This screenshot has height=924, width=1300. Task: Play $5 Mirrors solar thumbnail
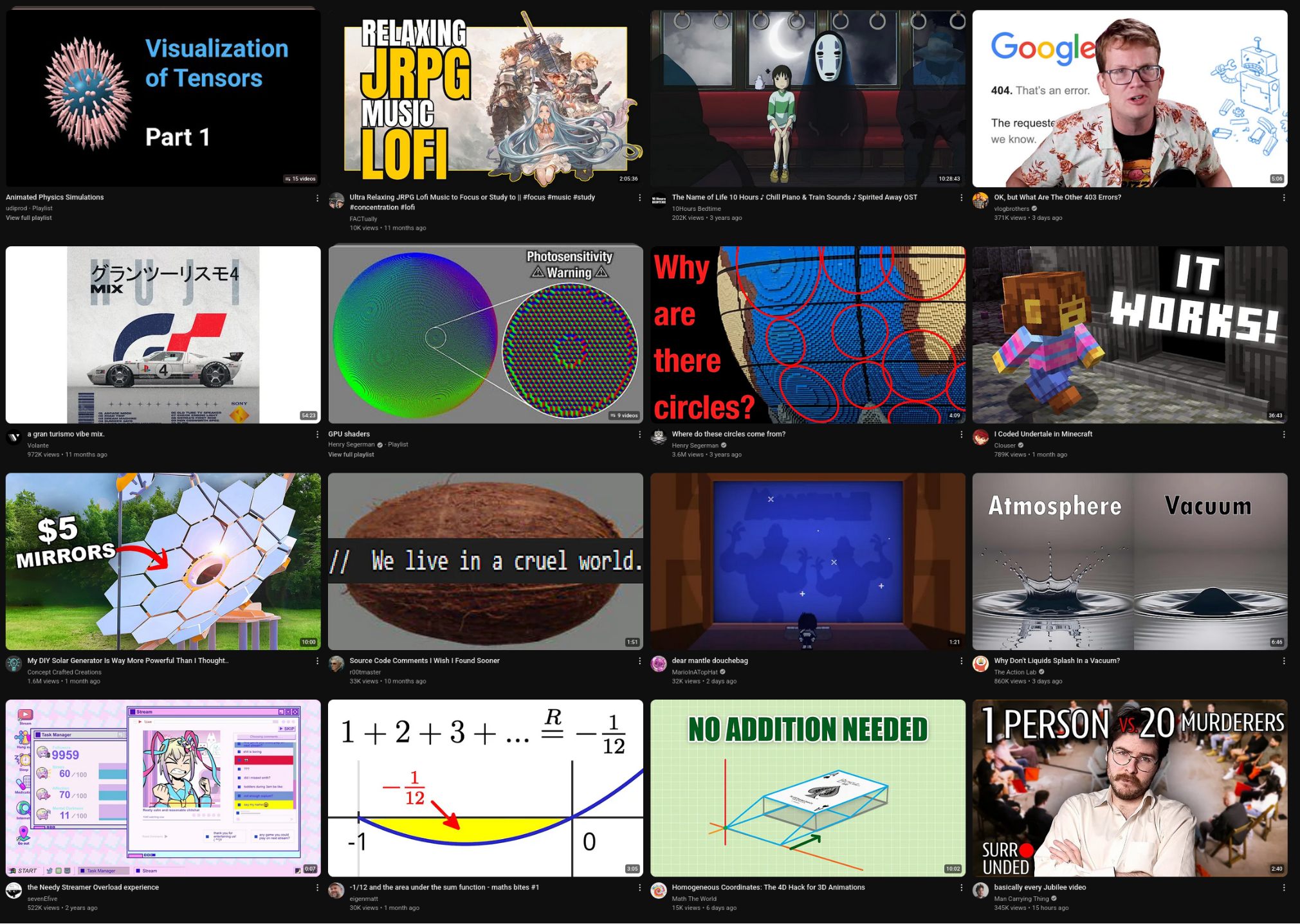[163, 561]
